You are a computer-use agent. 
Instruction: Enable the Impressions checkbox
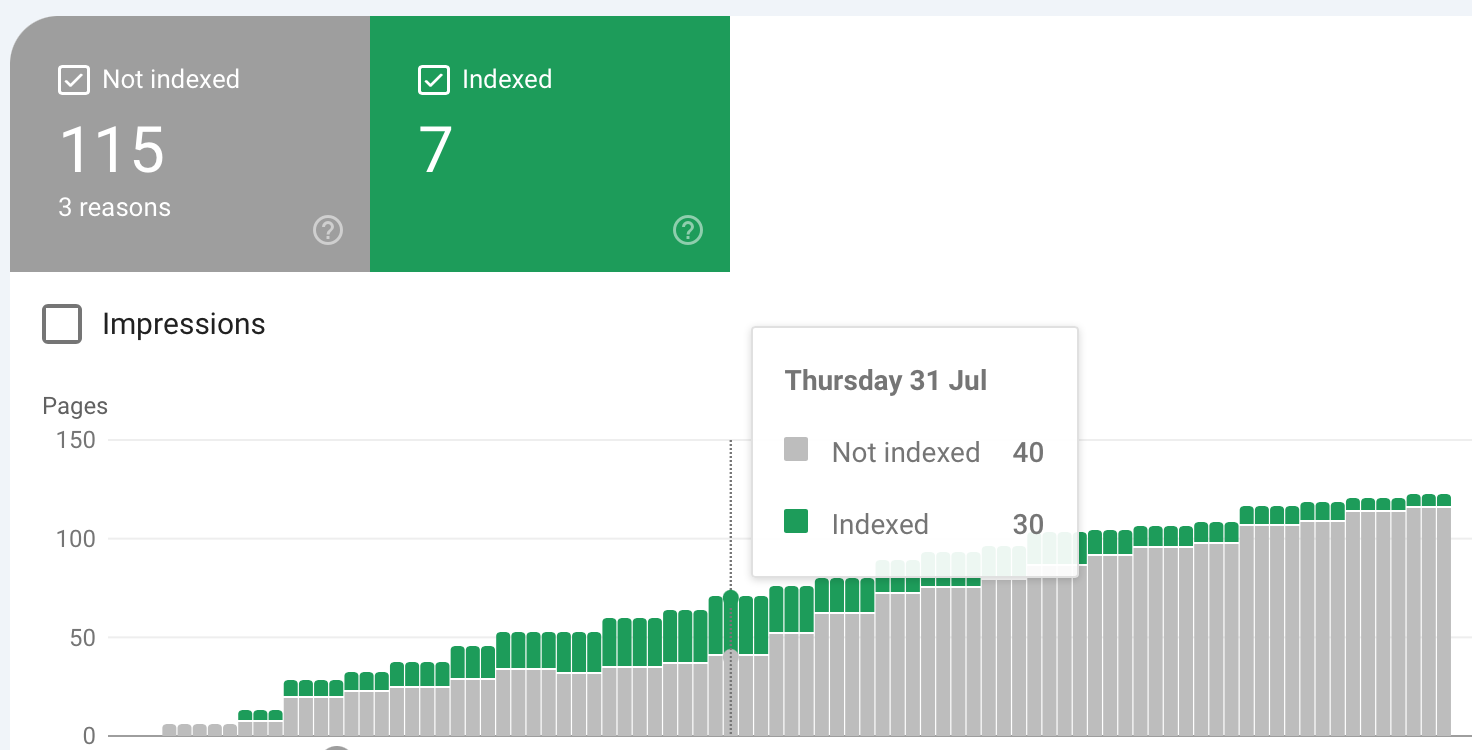point(62,324)
